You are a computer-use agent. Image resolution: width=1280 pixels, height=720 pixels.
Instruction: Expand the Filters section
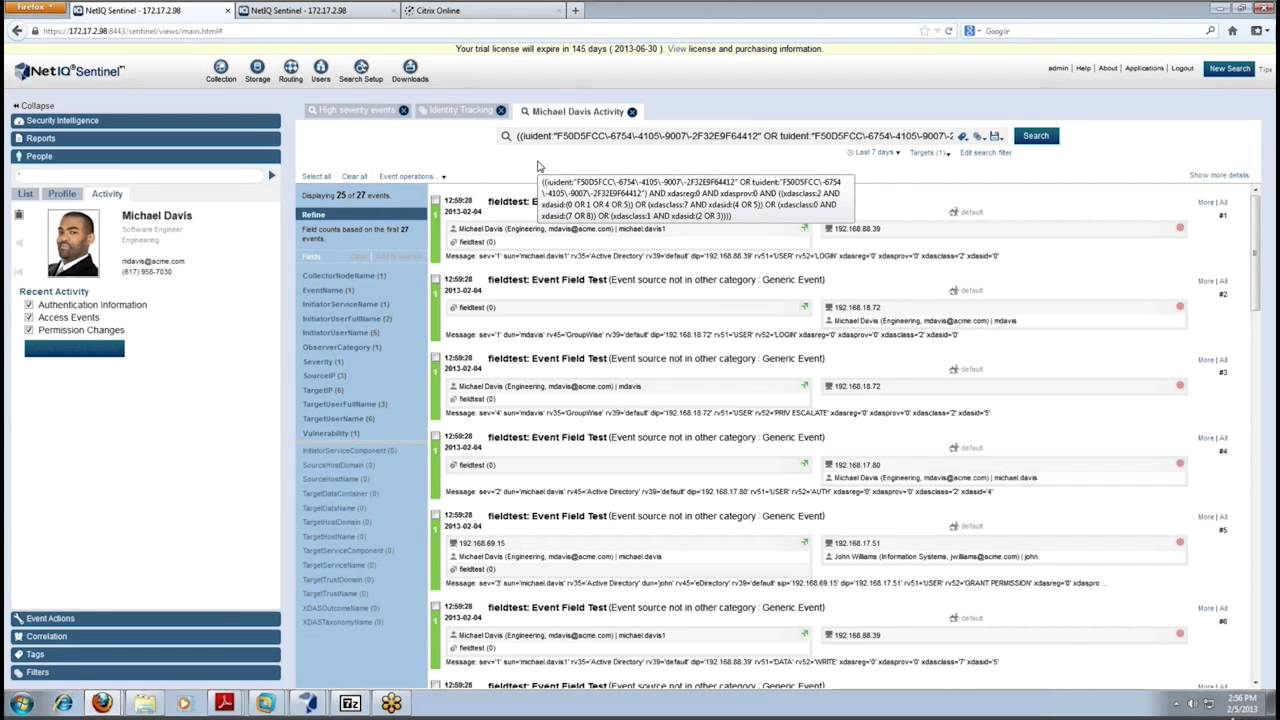[x=146, y=673]
